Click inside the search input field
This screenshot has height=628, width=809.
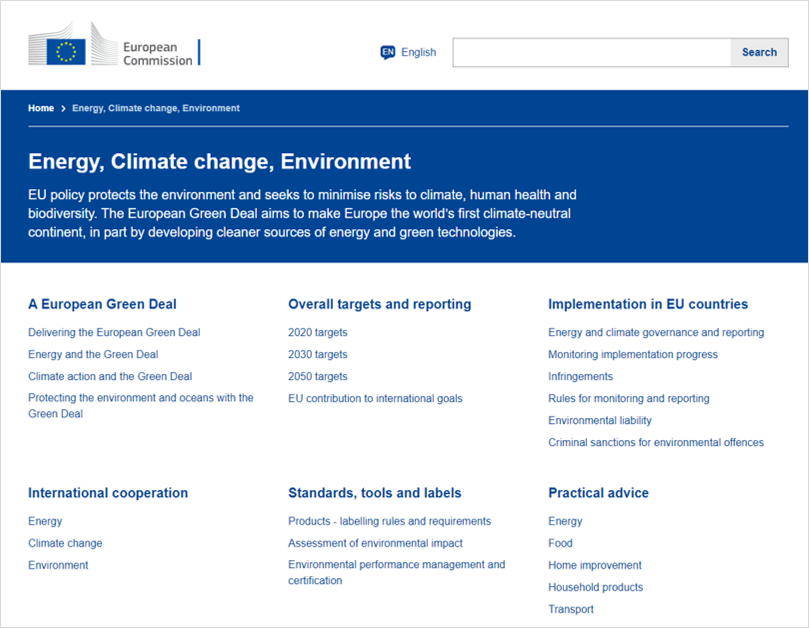pos(592,52)
